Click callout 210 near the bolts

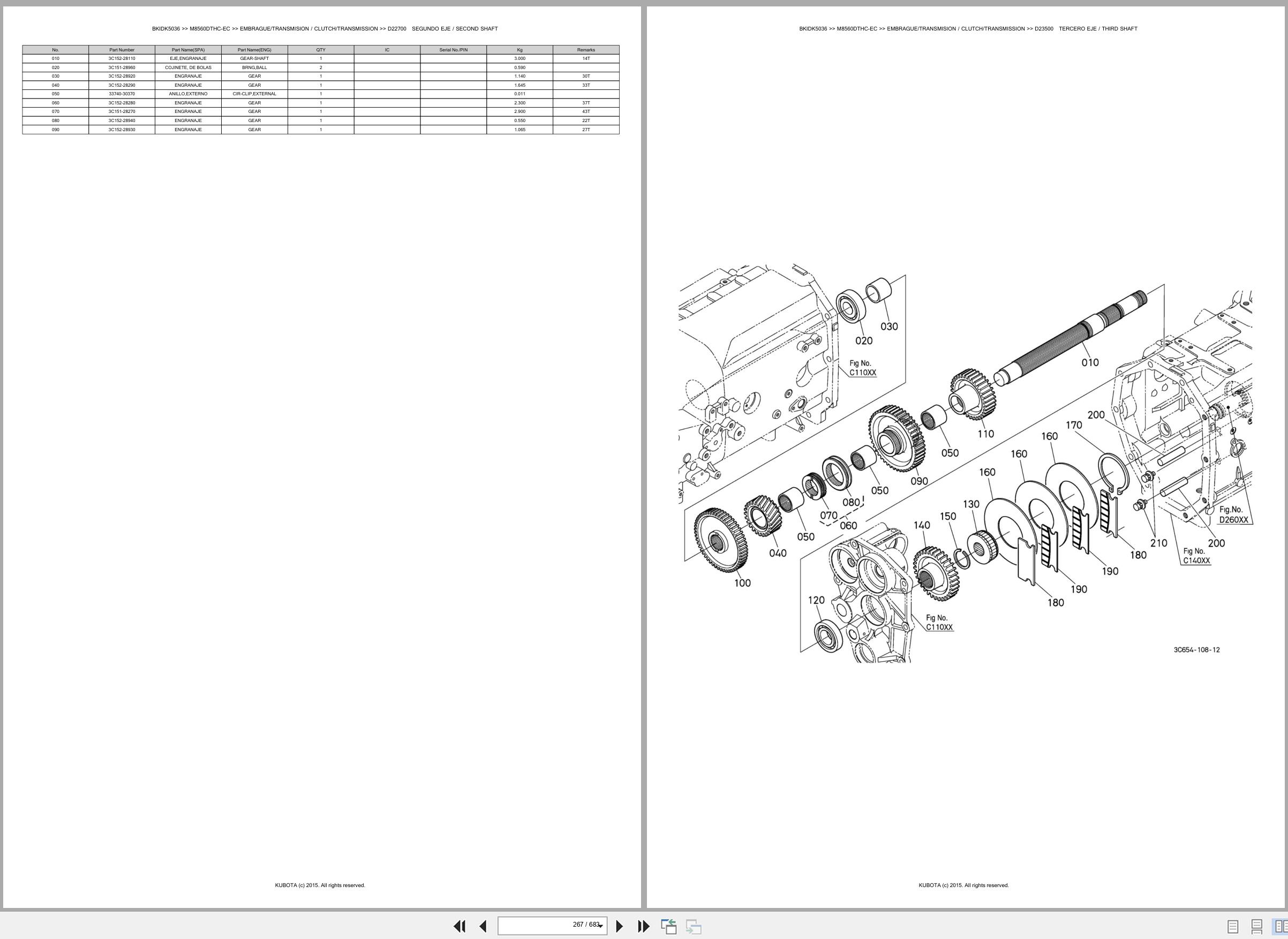[1158, 543]
